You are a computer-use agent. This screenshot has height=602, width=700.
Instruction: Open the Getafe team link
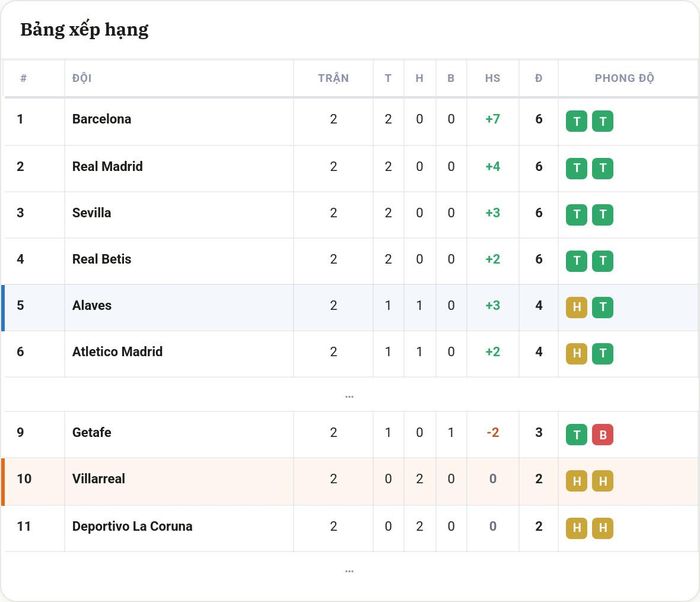pos(92,432)
